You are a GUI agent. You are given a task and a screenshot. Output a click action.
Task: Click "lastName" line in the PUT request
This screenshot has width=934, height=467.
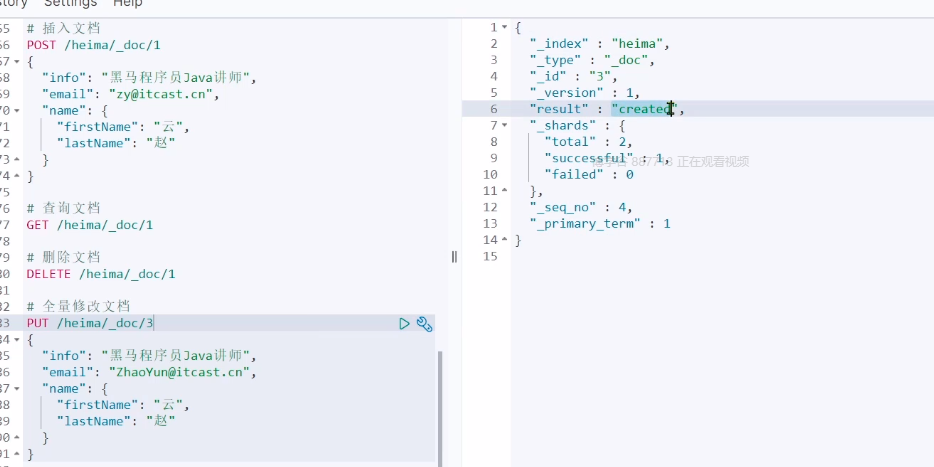[x=116, y=422]
